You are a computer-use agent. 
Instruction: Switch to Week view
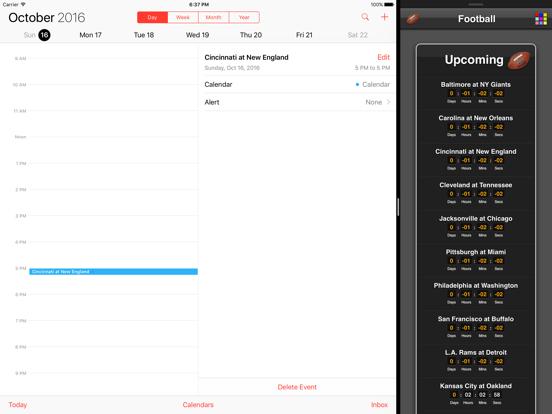point(183,17)
